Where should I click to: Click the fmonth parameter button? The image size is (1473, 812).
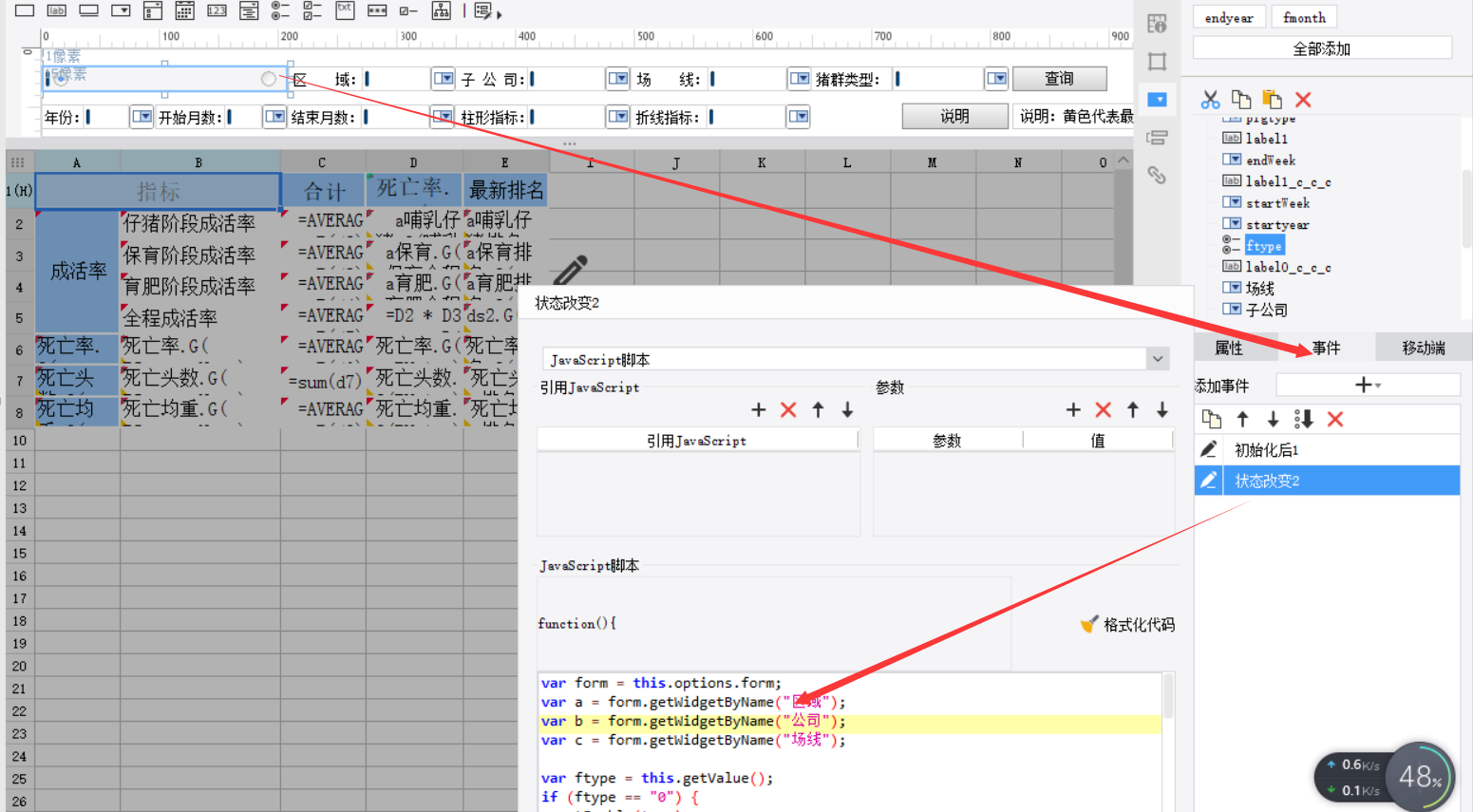coord(1304,17)
